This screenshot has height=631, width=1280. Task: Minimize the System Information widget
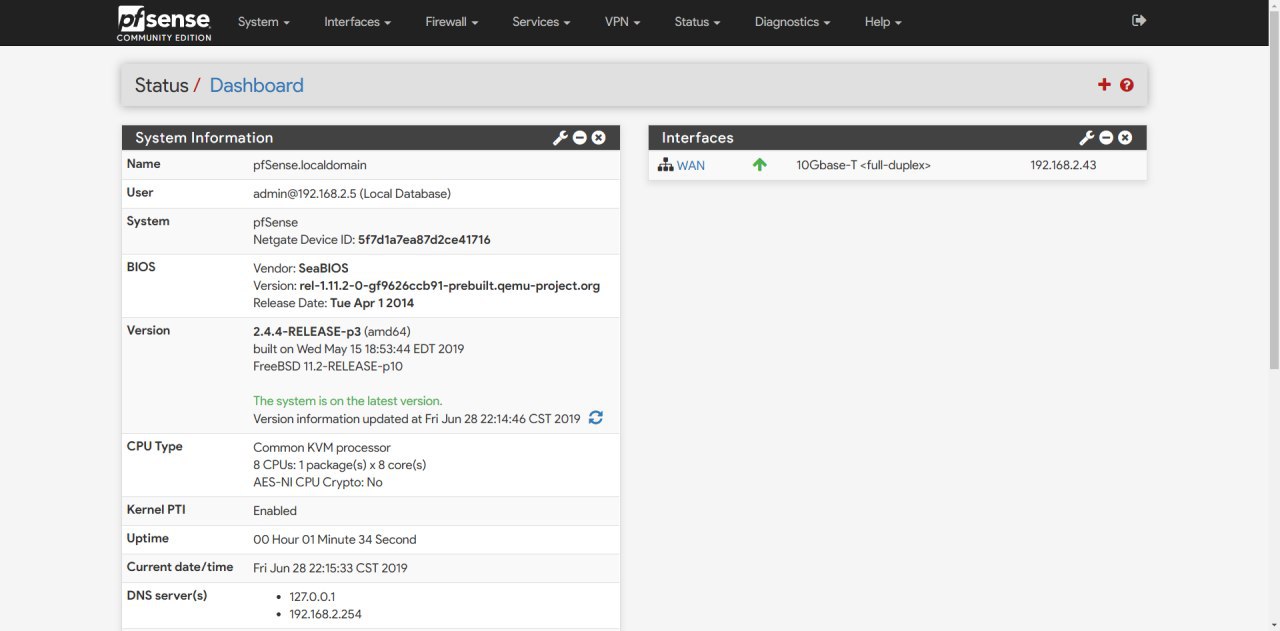coord(579,138)
